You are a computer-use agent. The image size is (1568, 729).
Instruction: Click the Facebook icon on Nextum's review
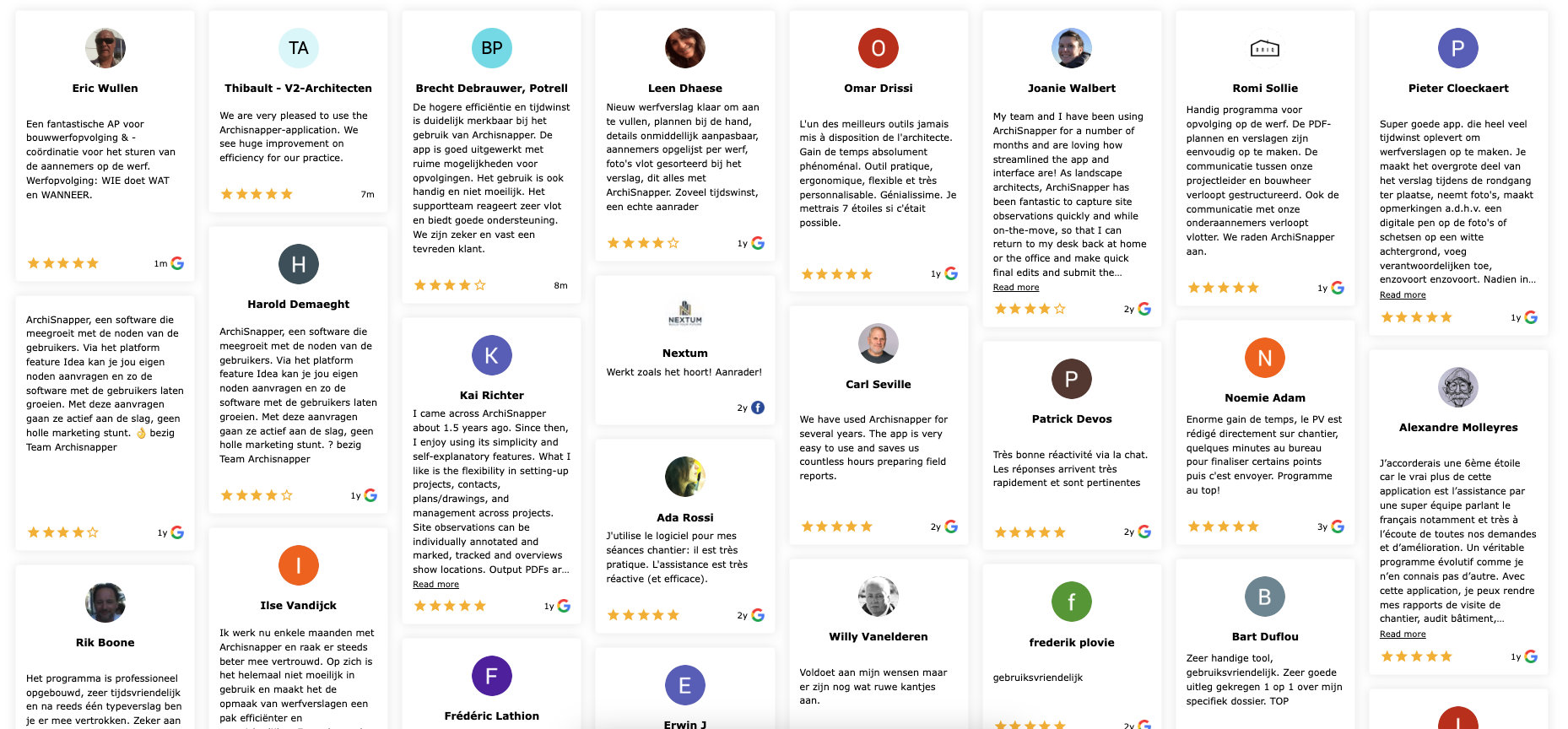758,408
